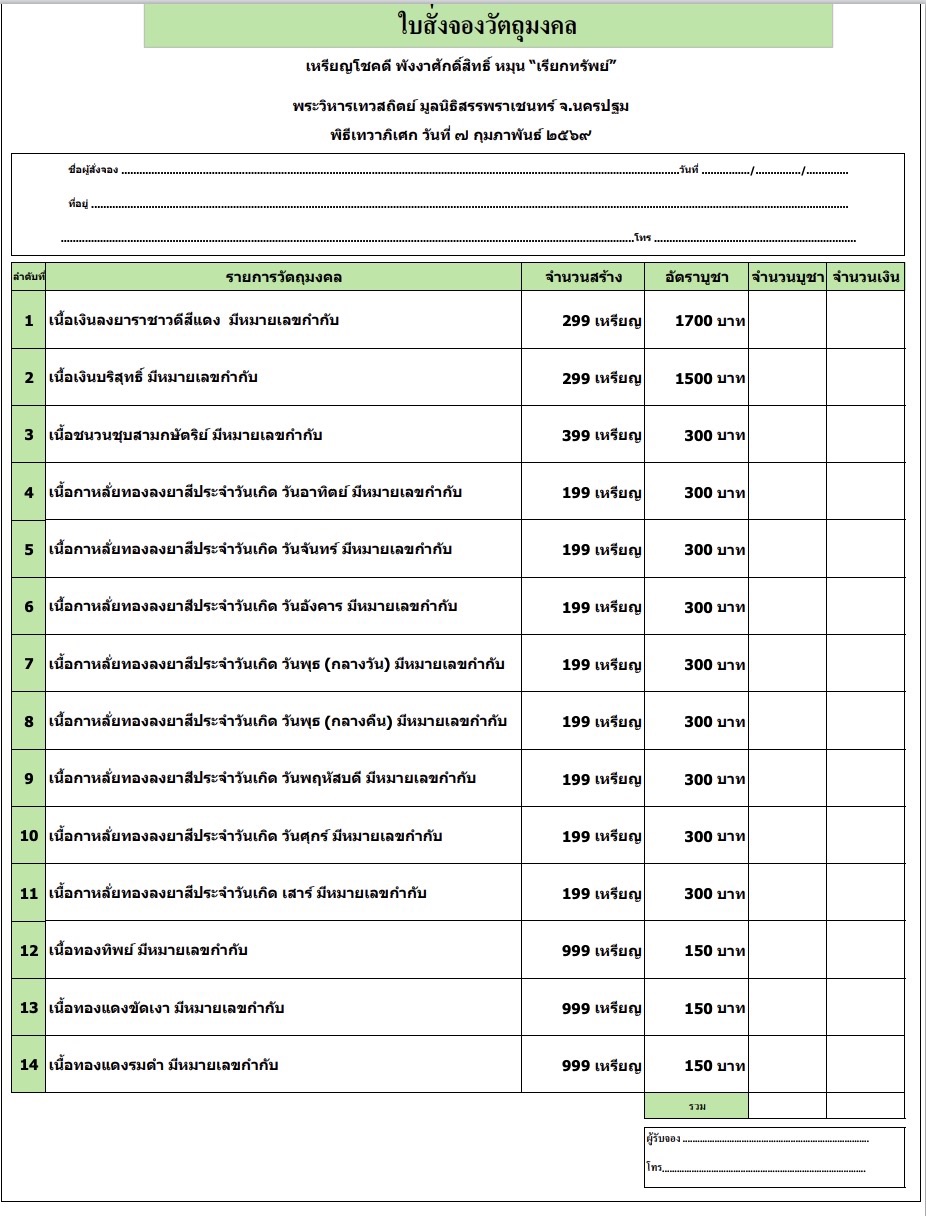The height and width of the screenshot is (1216, 926).
Task: Click the จำนวนบูชา cell for item 1
Action: pyautogui.click(x=787, y=320)
